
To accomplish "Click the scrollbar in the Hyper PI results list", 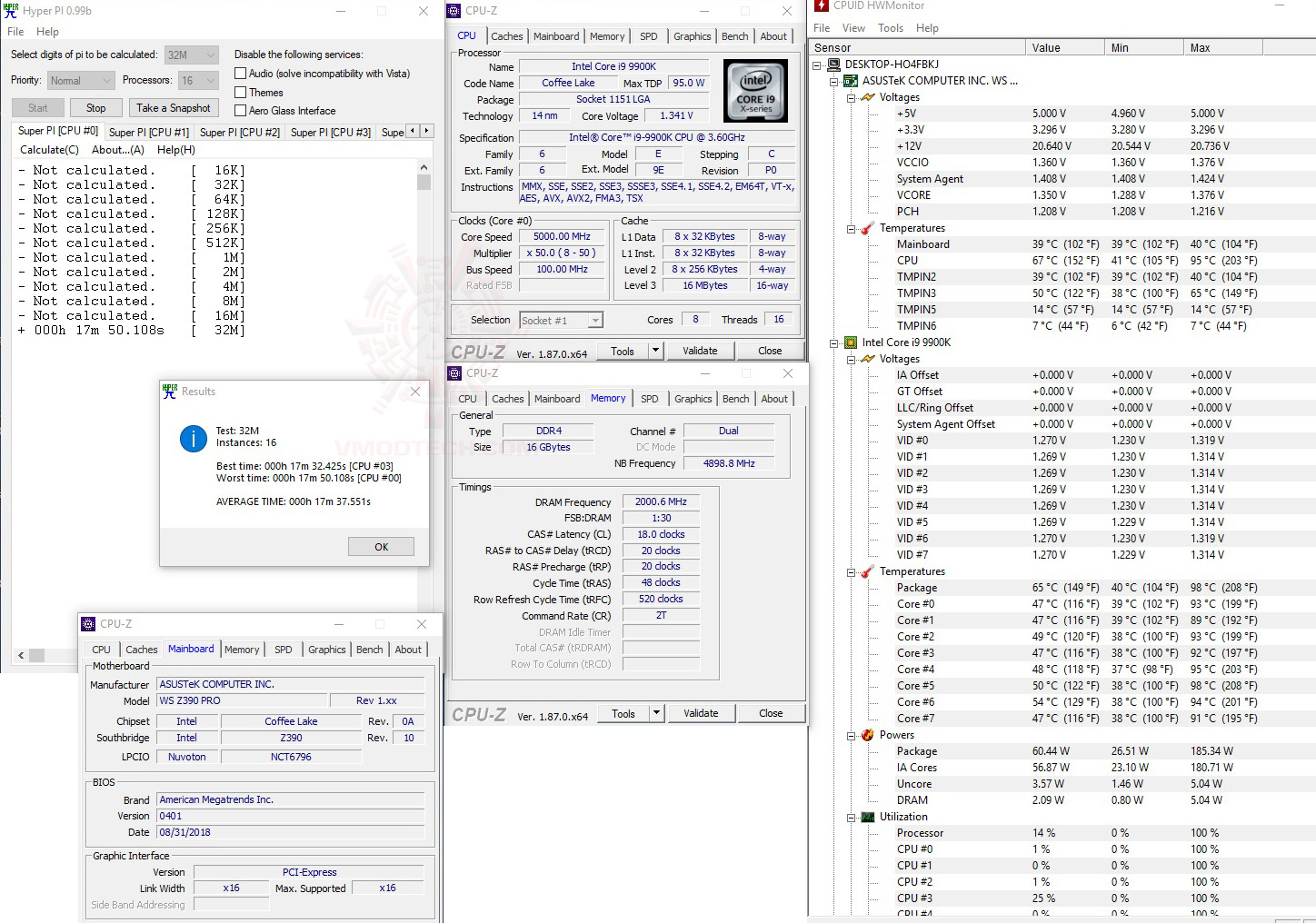I will tap(424, 182).
